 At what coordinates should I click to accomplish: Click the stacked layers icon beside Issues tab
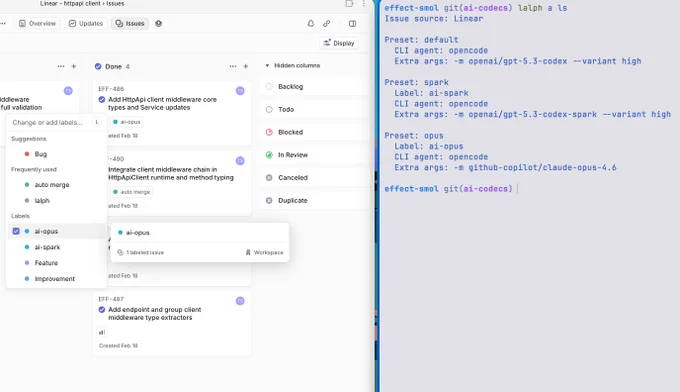click(x=159, y=23)
